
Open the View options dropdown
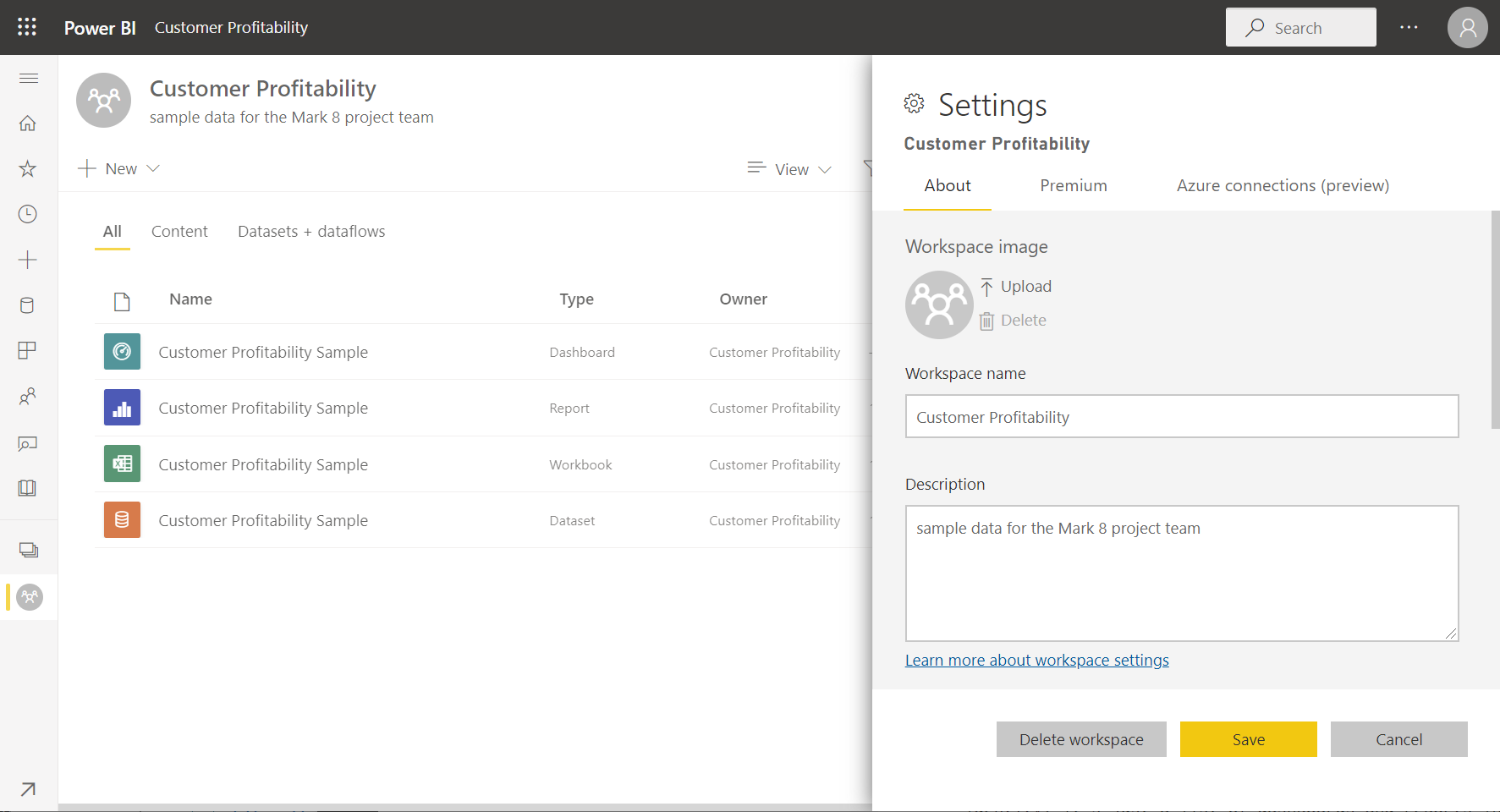pos(788,168)
